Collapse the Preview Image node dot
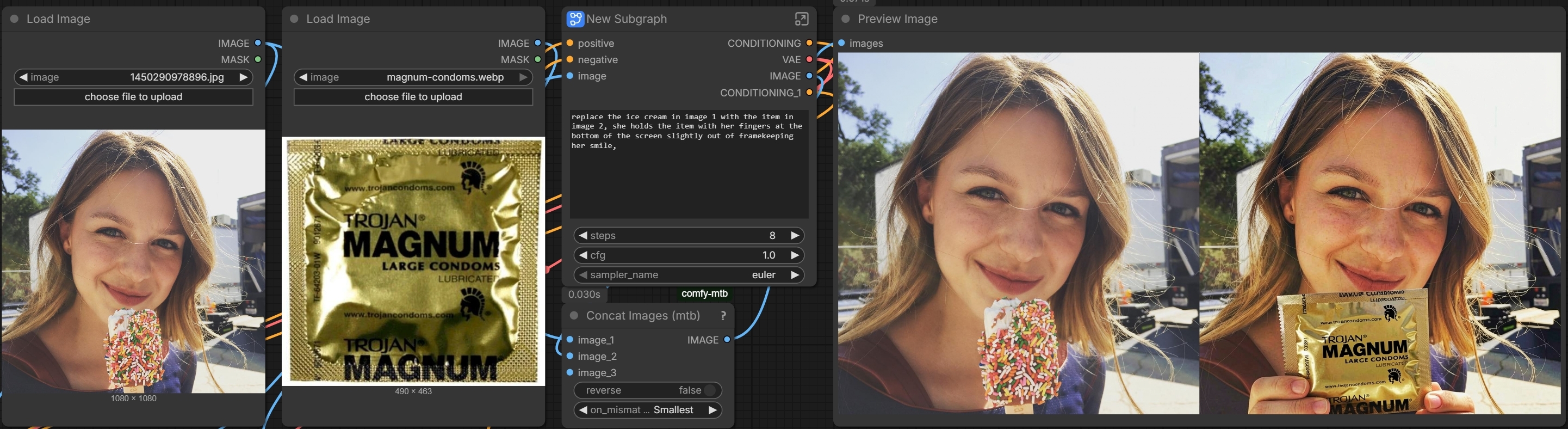Viewport: 1568px width, 429px height. click(845, 19)
